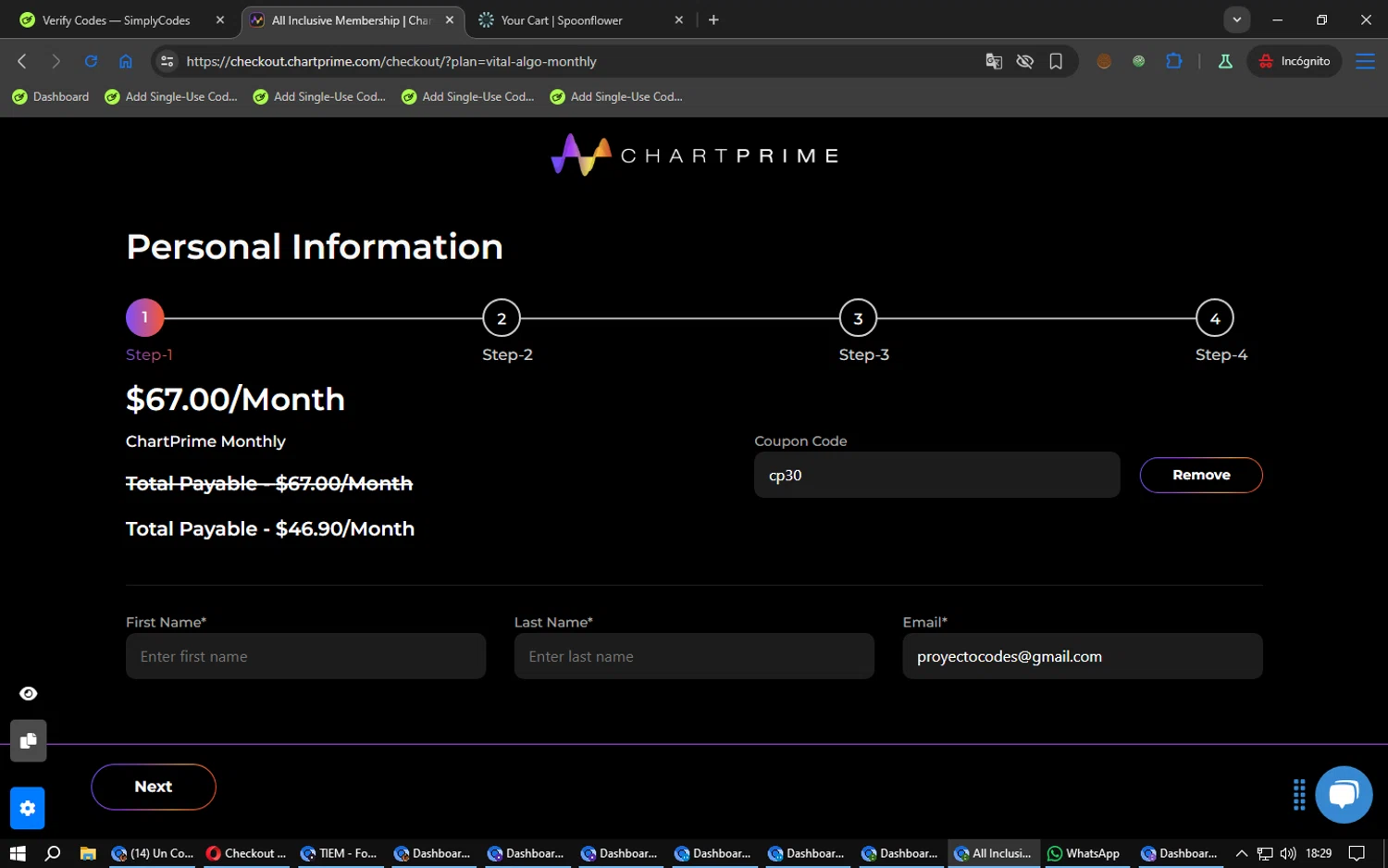Open the Dashboard bookmark
This screenshot has height=868, width=1388.
(50, 96)
